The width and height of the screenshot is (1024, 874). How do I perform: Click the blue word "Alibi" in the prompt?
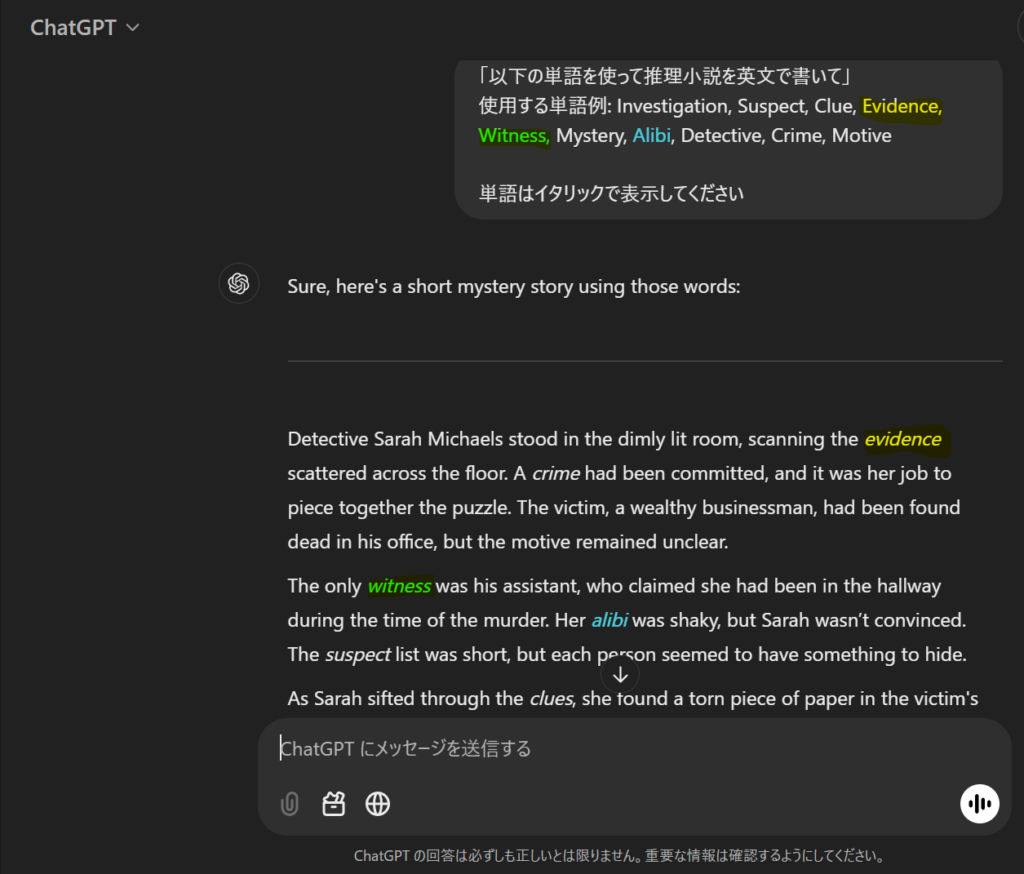(652, 135)
